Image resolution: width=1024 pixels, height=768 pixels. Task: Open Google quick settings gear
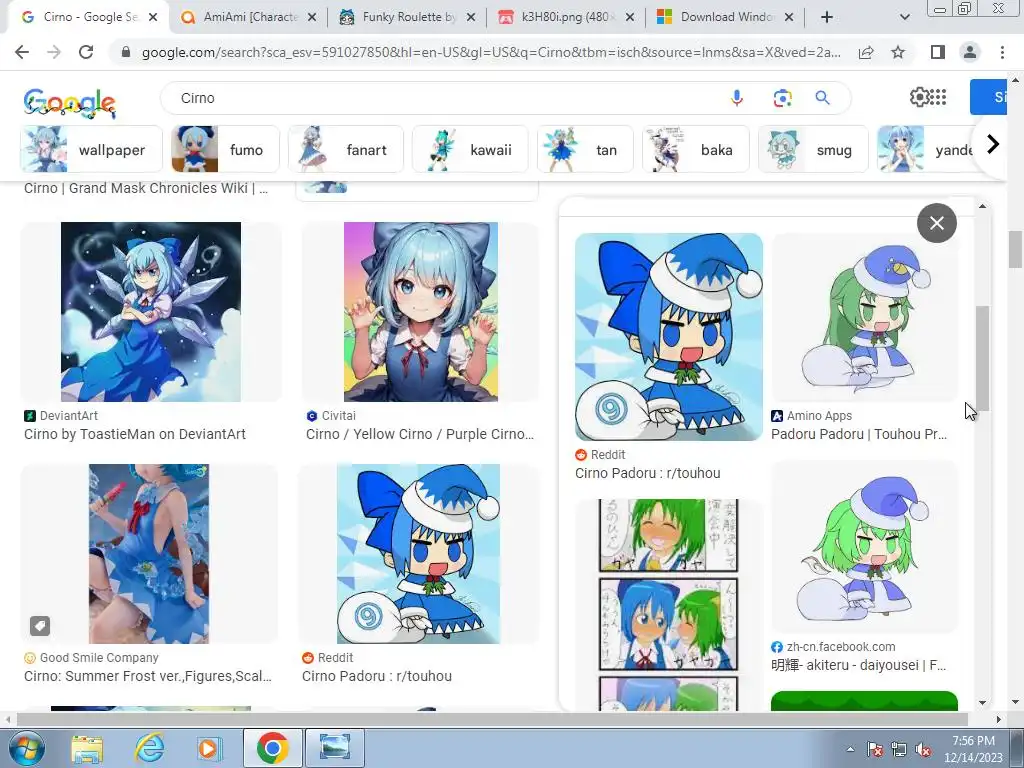(x=919, y=97)
